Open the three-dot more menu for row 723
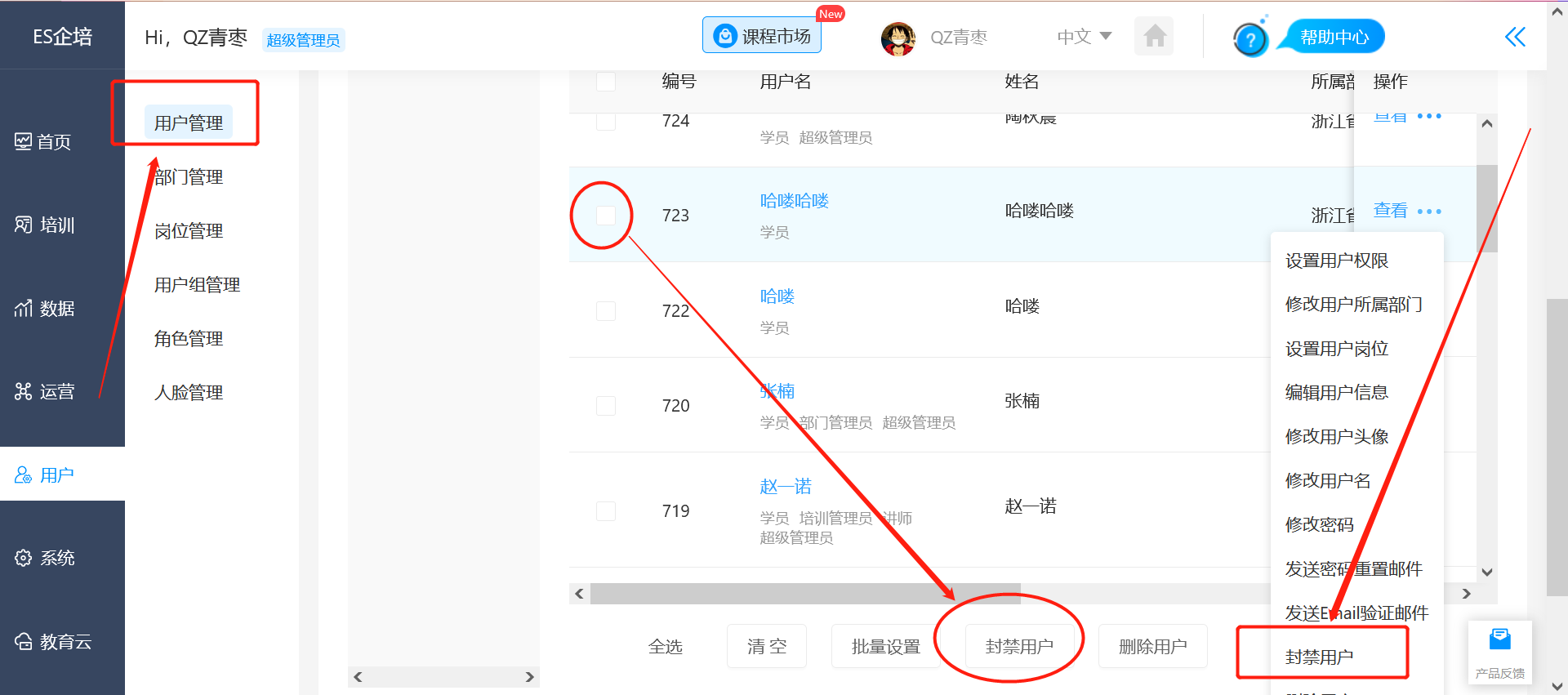The image size is (1568, 695). (x=1429, y=212)
